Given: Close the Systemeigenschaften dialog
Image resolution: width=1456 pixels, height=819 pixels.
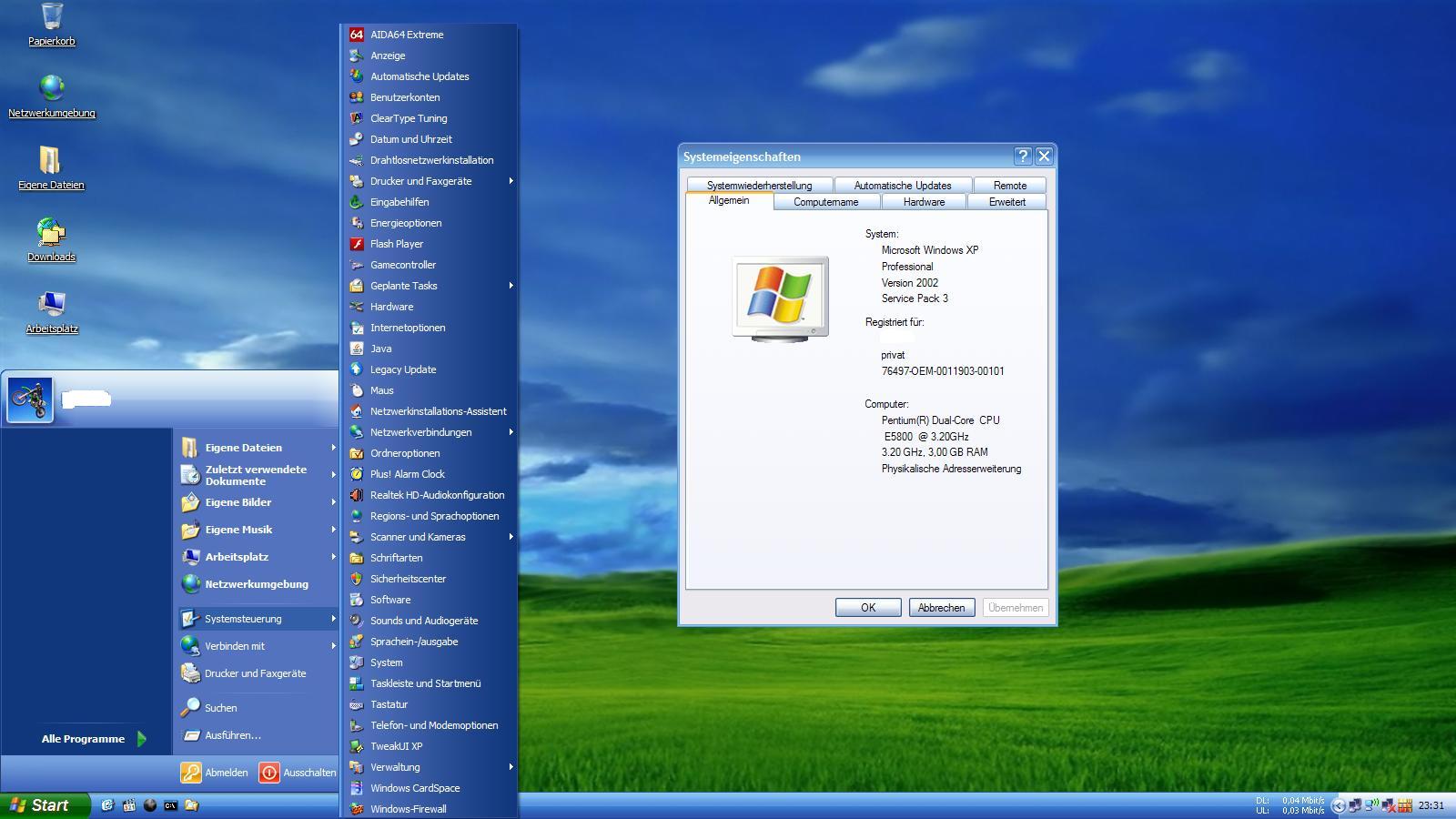Looking at the screenshot, I should tap(1045, 157).
